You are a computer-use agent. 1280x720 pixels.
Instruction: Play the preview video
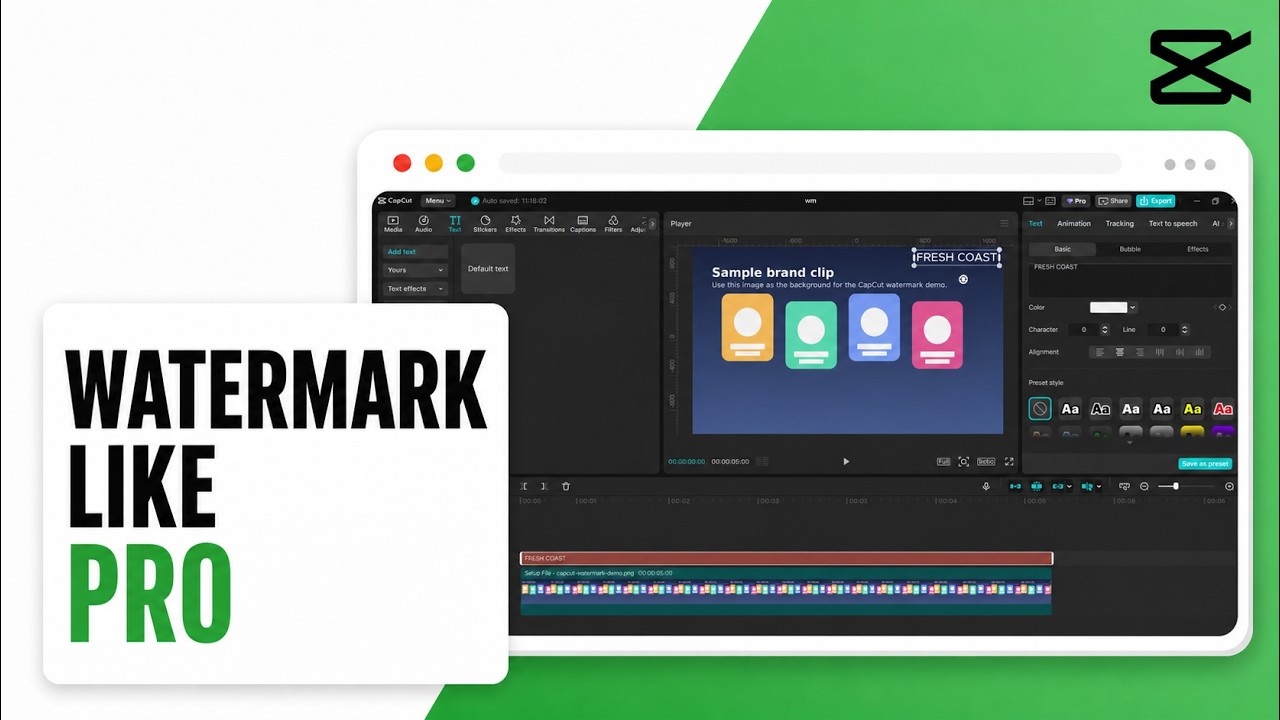(x=846, y=461)
